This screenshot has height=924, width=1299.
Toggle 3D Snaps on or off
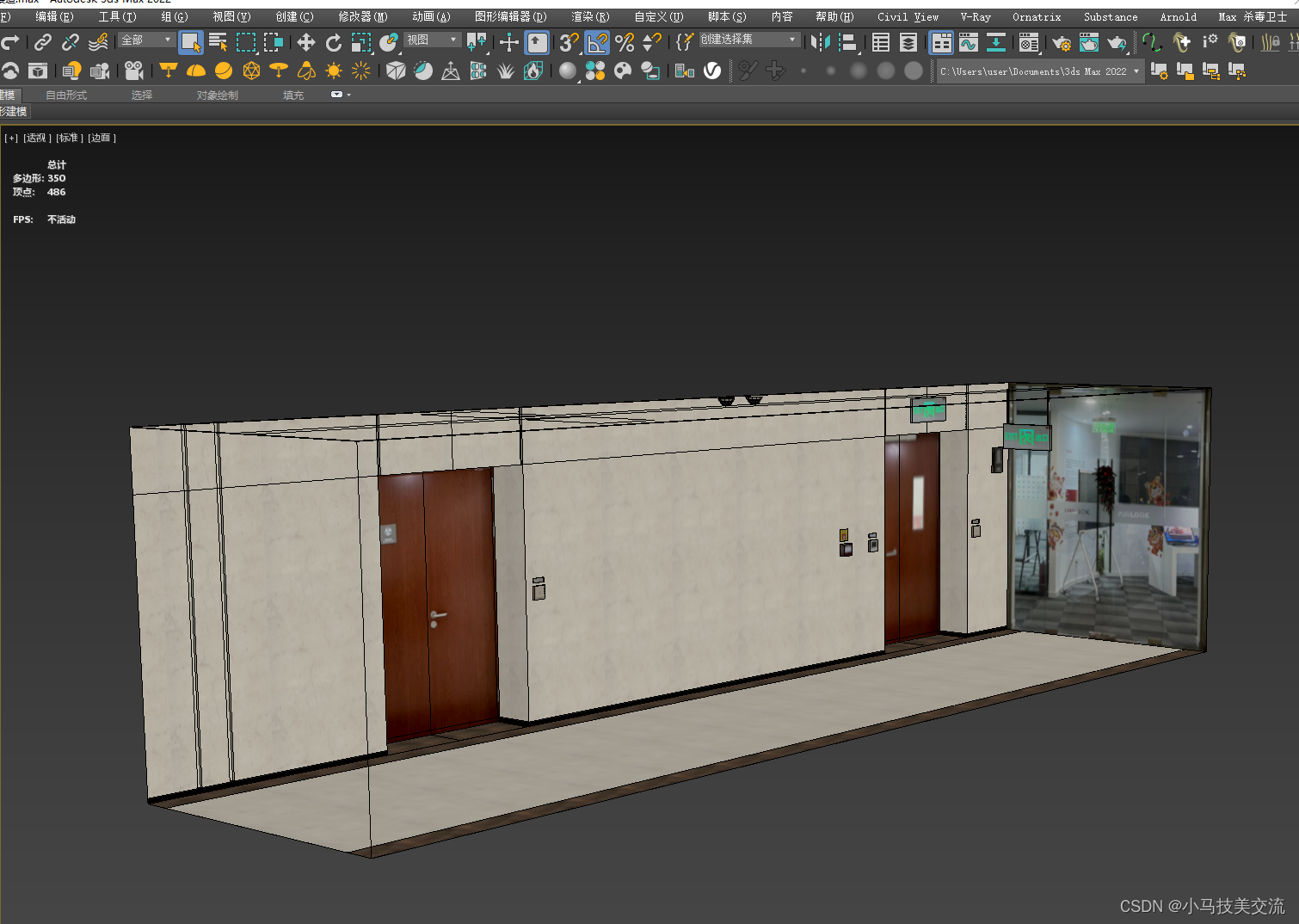[569, 41]
